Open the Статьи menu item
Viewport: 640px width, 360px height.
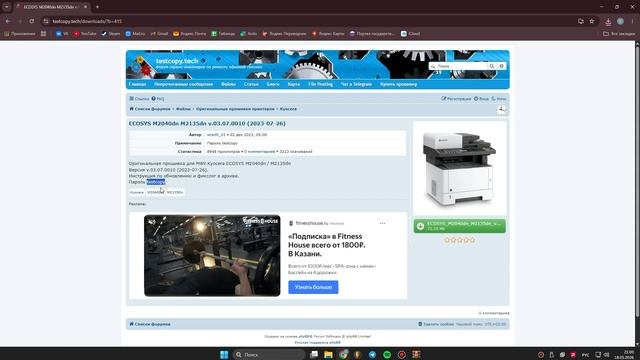coord(251,84)
